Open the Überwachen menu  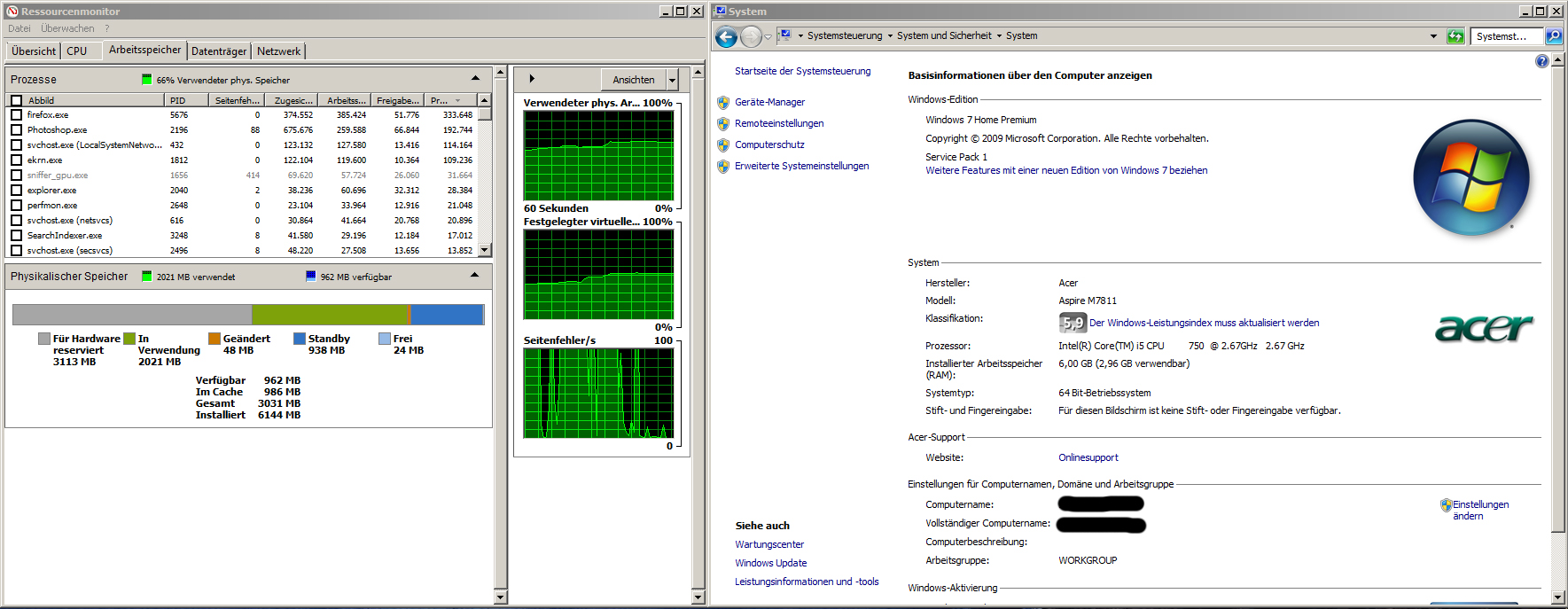coord(67,29)
